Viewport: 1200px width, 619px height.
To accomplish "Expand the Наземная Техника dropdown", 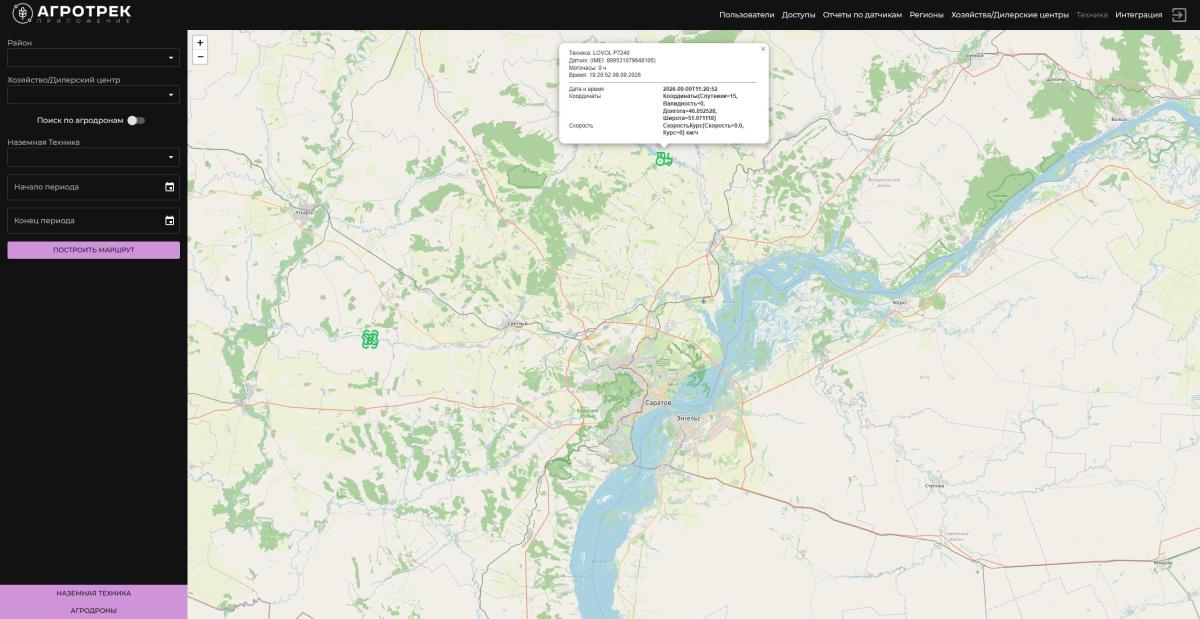I will 93,157.
